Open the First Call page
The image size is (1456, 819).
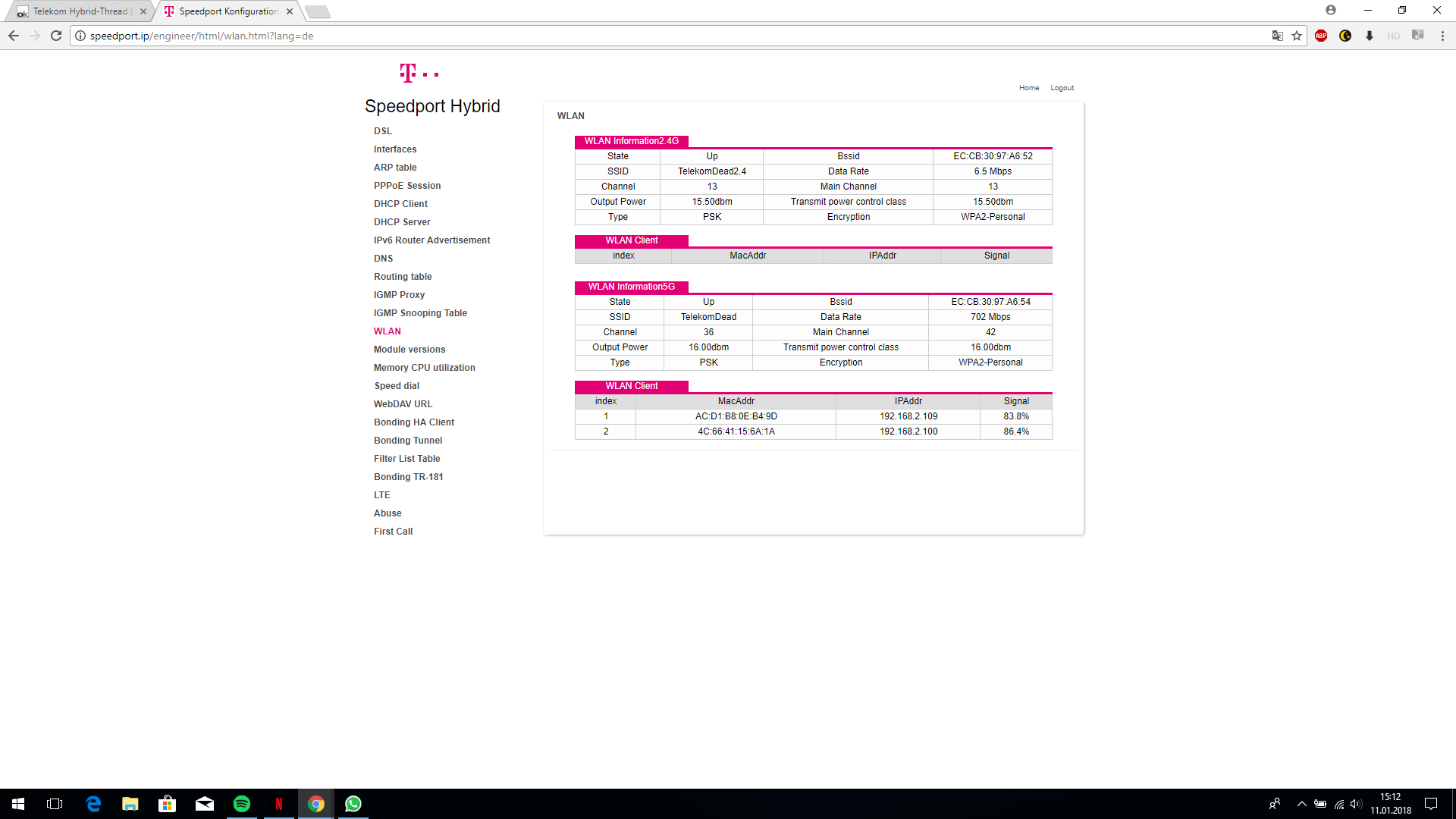pyautogui.click(x=393, y=532)
